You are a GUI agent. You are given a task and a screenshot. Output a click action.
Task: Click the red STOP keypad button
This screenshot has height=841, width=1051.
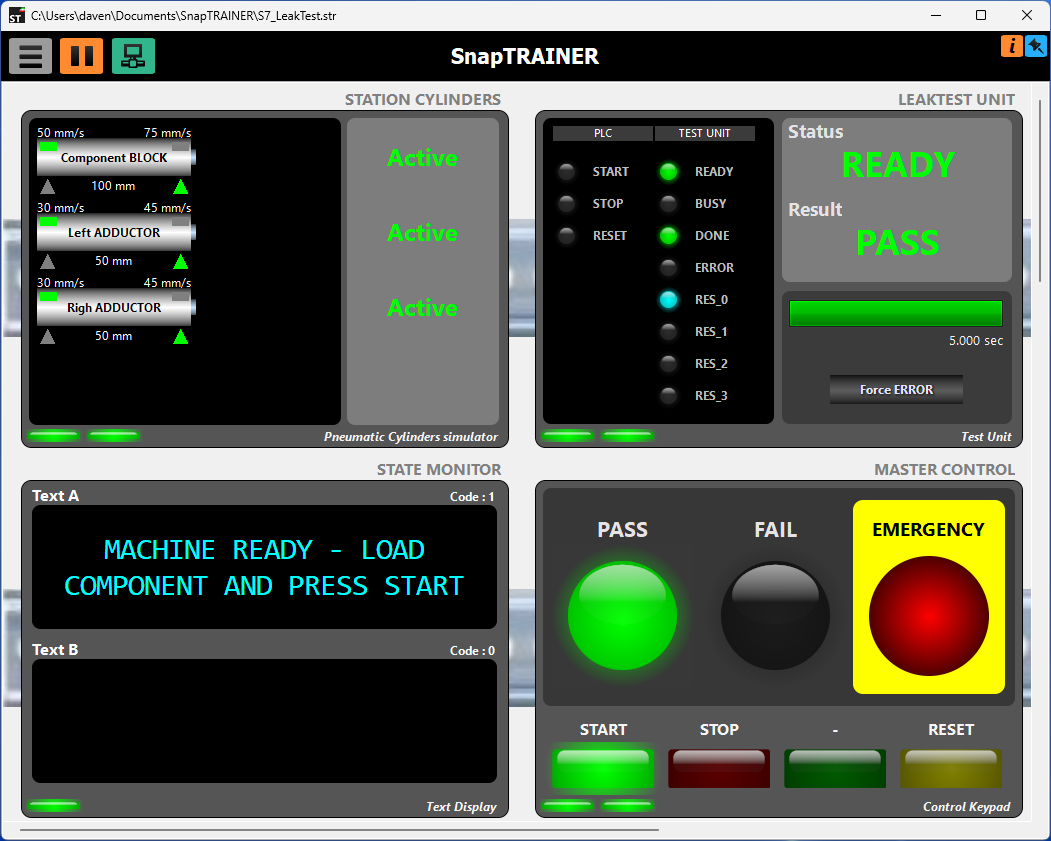(x=719, y=769)
